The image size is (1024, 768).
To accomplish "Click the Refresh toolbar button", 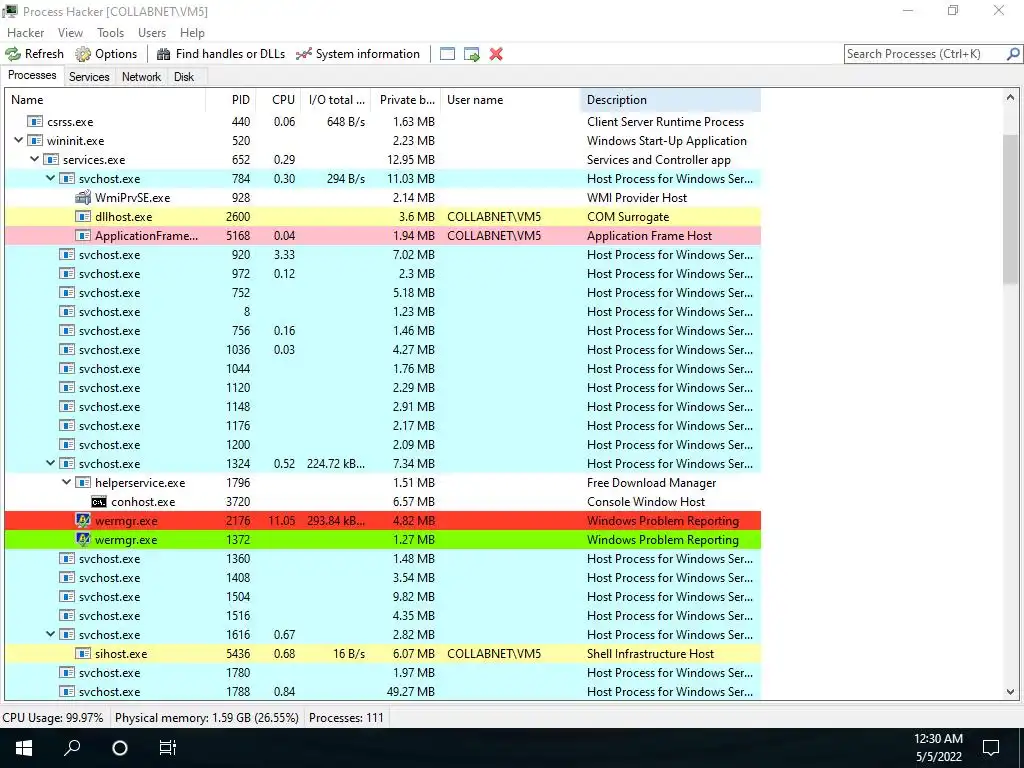I will 35,54.
